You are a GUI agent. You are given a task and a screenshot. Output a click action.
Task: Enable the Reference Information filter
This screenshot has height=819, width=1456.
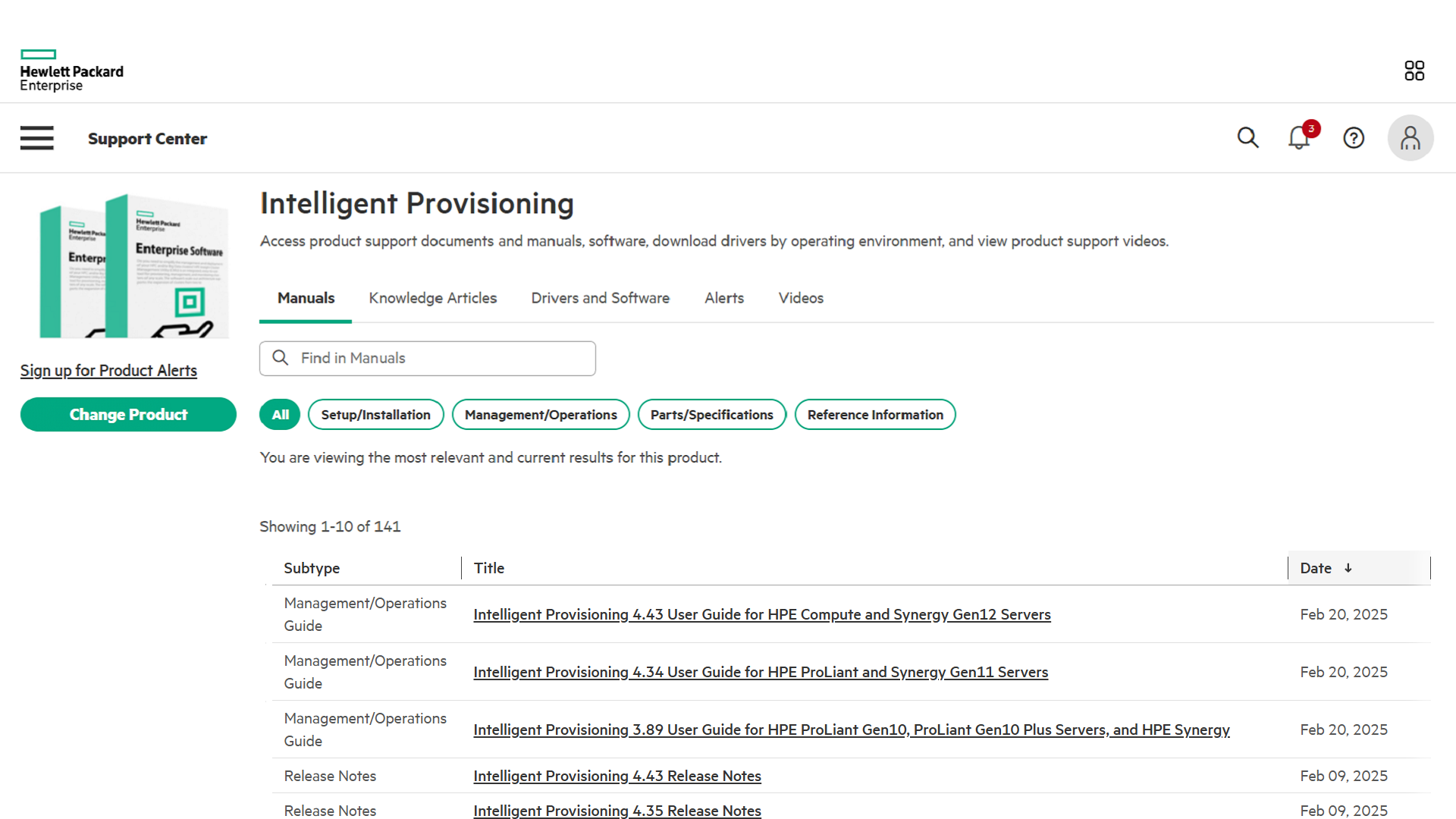point(875,415)
